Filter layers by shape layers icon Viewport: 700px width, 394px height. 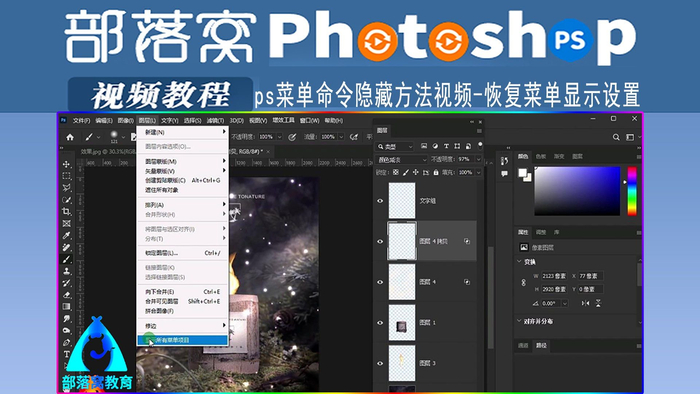click(x=457, y=146)
